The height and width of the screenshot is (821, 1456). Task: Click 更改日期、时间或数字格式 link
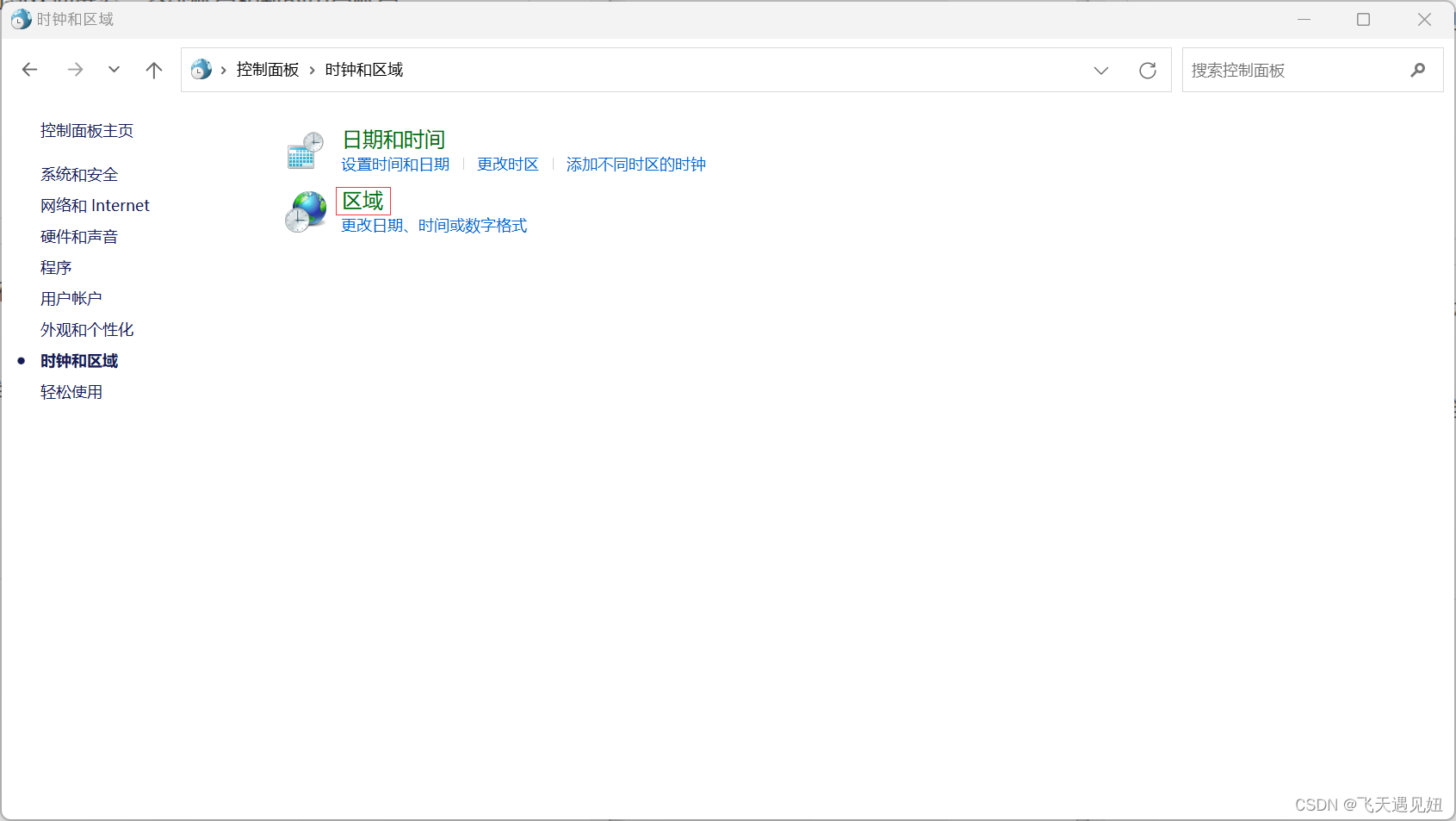pyautogui.click(x=434, y=226)
